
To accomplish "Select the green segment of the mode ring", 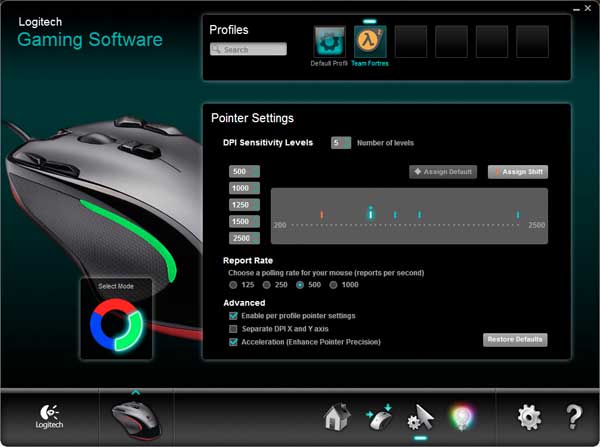I will click(131, 331).
